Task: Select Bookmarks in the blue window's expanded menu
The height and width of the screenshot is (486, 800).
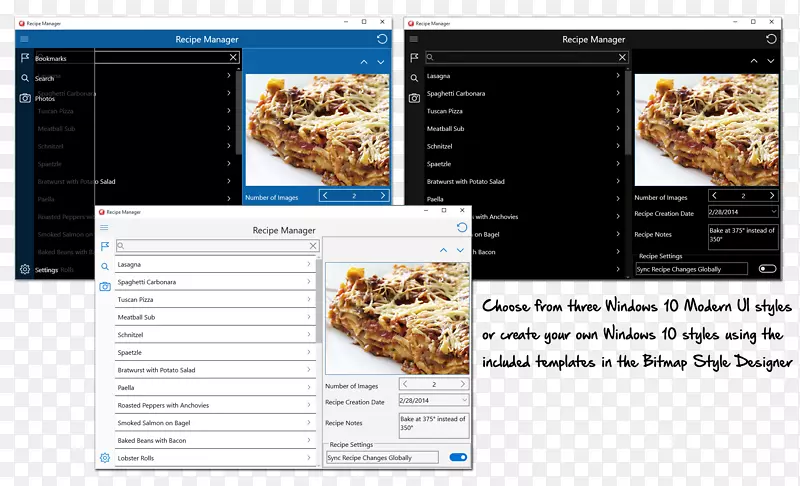Action: [x=51, y=59]
